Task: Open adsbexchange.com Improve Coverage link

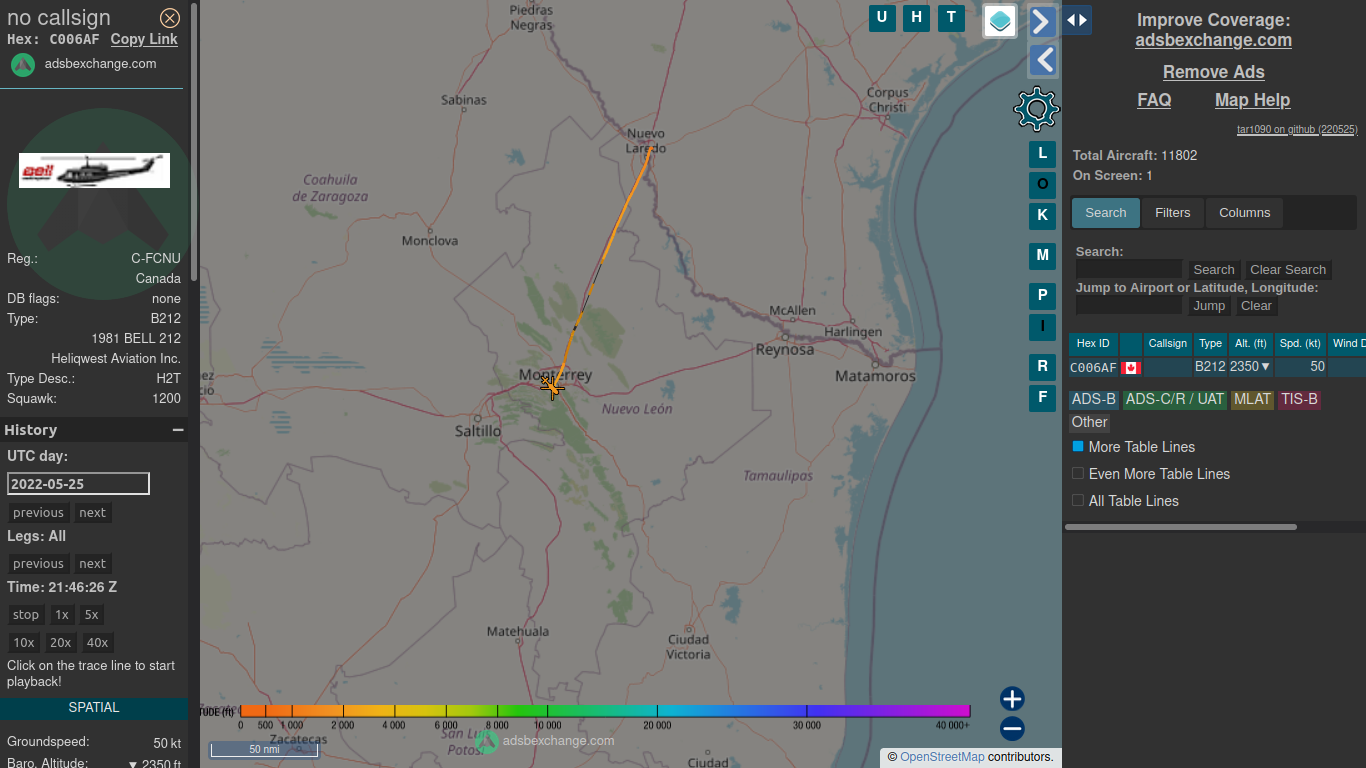Action: [x=1213, y=40]
